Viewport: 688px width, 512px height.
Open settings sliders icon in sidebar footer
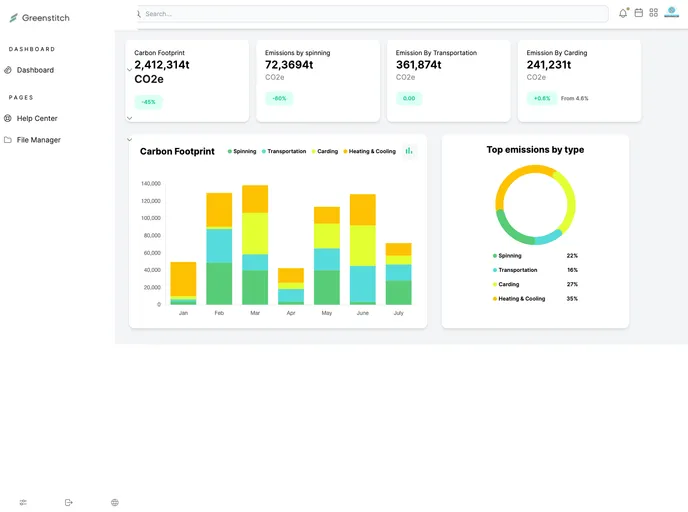23,502
